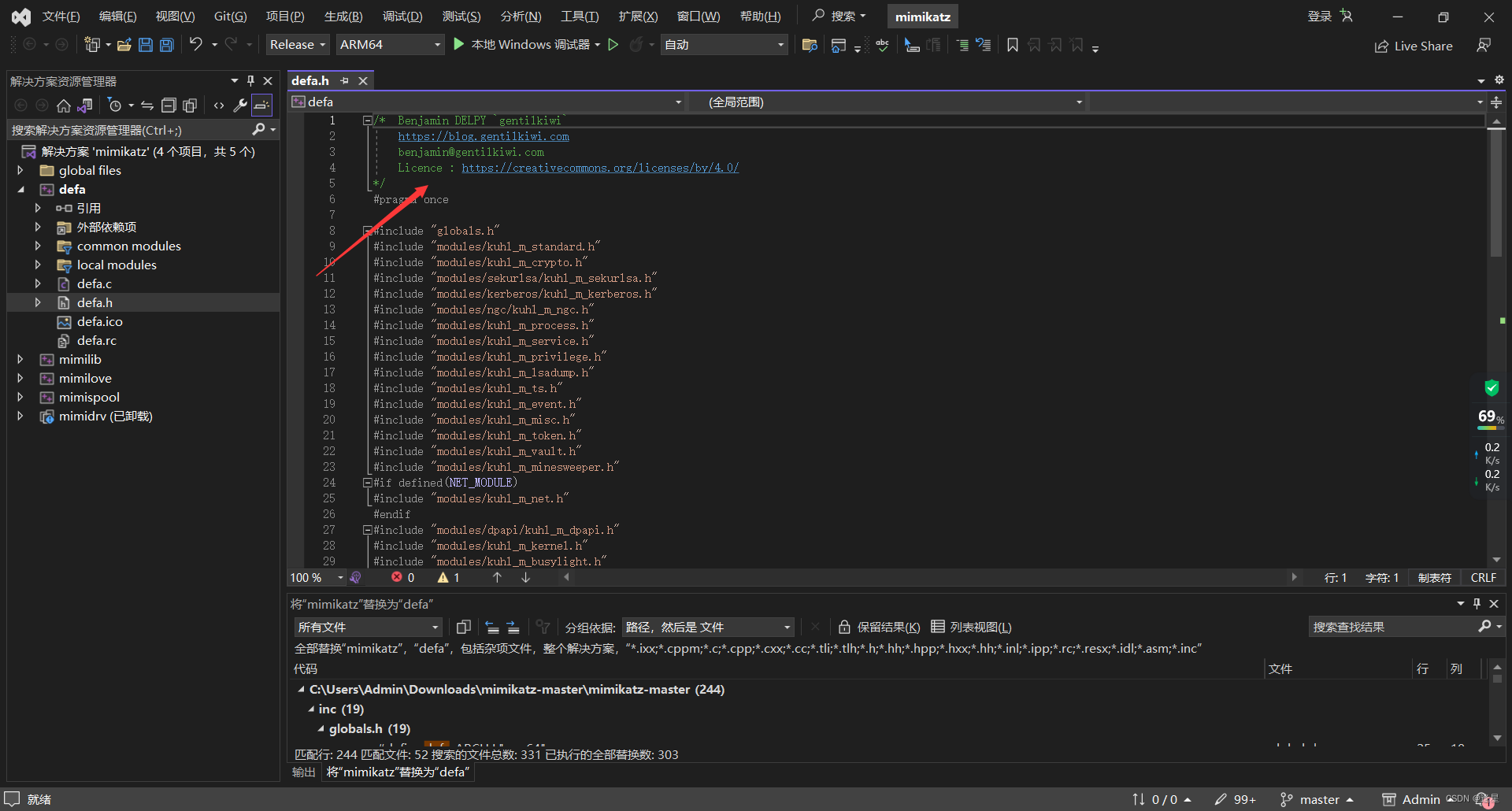This screenshot has width=1512, height=811.
Task: Toggle Keep Results lock option
Action: pyautogui.click(x=879, y=628)
